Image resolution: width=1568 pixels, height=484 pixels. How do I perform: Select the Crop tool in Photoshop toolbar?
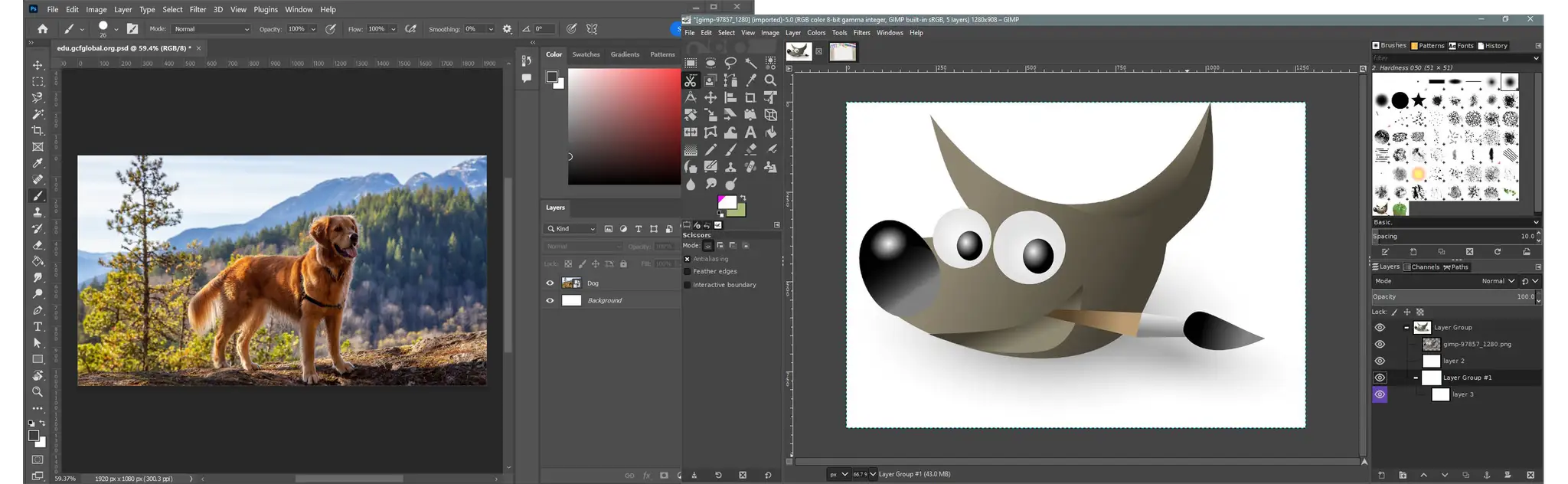[x=38, y=130]
